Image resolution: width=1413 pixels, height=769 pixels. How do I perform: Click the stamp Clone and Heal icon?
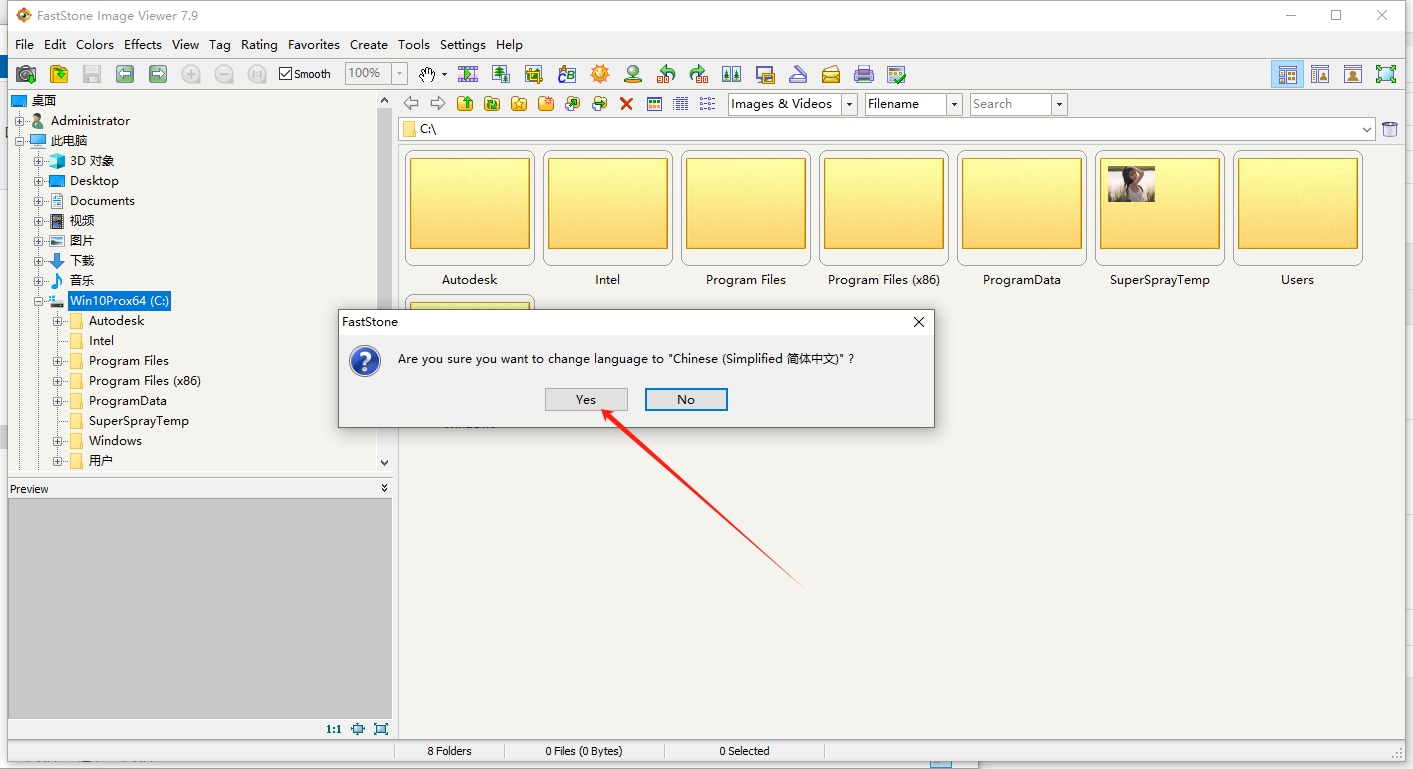633,74
